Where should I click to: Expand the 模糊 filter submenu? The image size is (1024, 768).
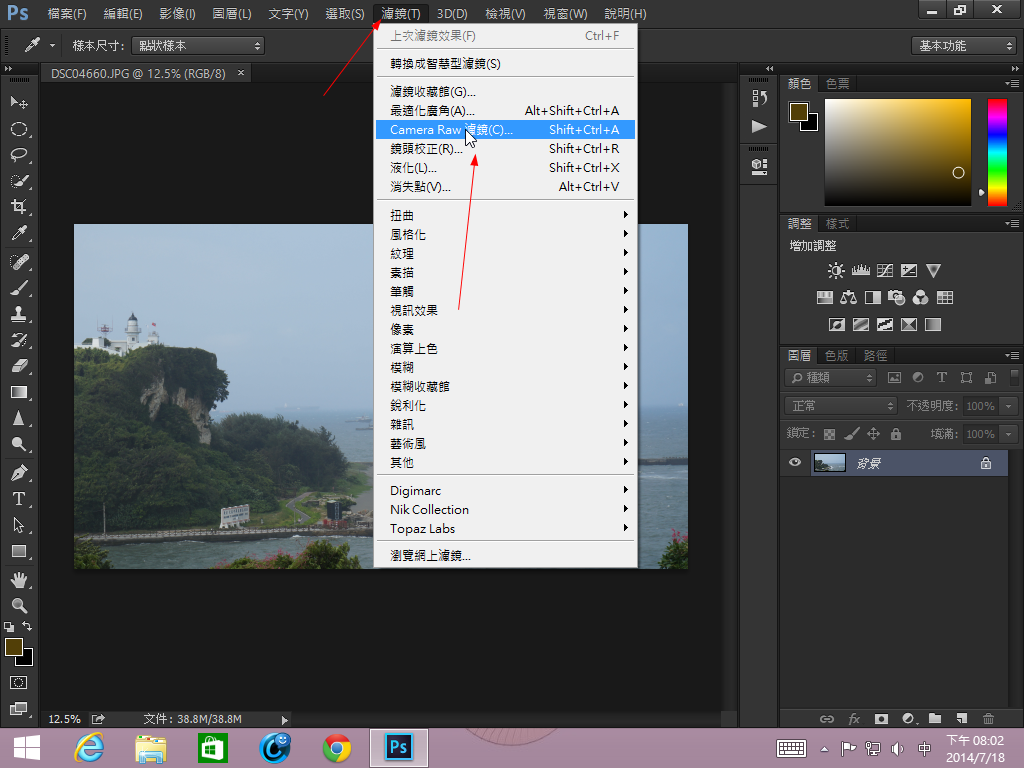pyautogui.click(x=505, y=367)
